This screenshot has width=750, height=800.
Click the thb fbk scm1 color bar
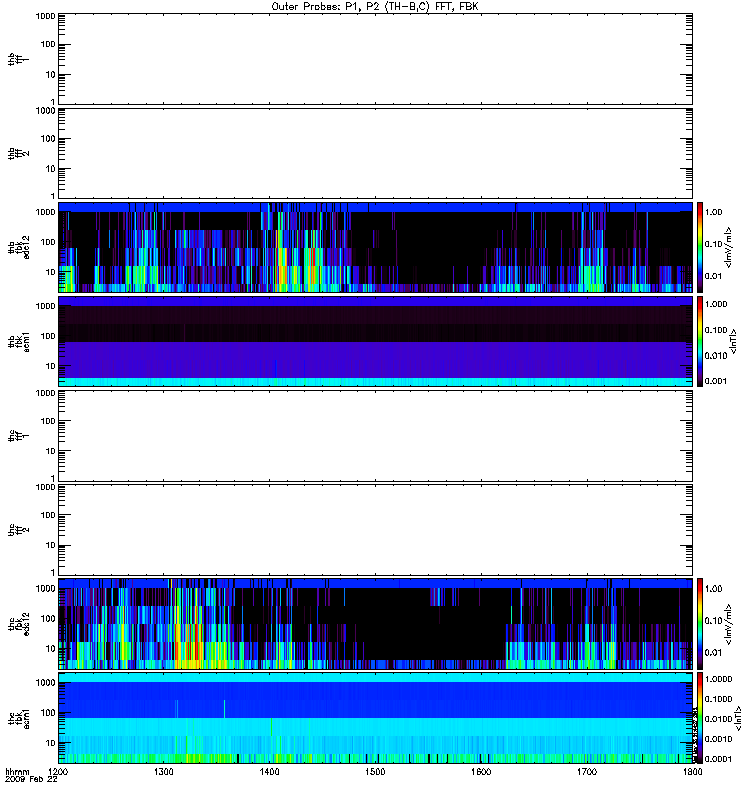coord(700,341)
